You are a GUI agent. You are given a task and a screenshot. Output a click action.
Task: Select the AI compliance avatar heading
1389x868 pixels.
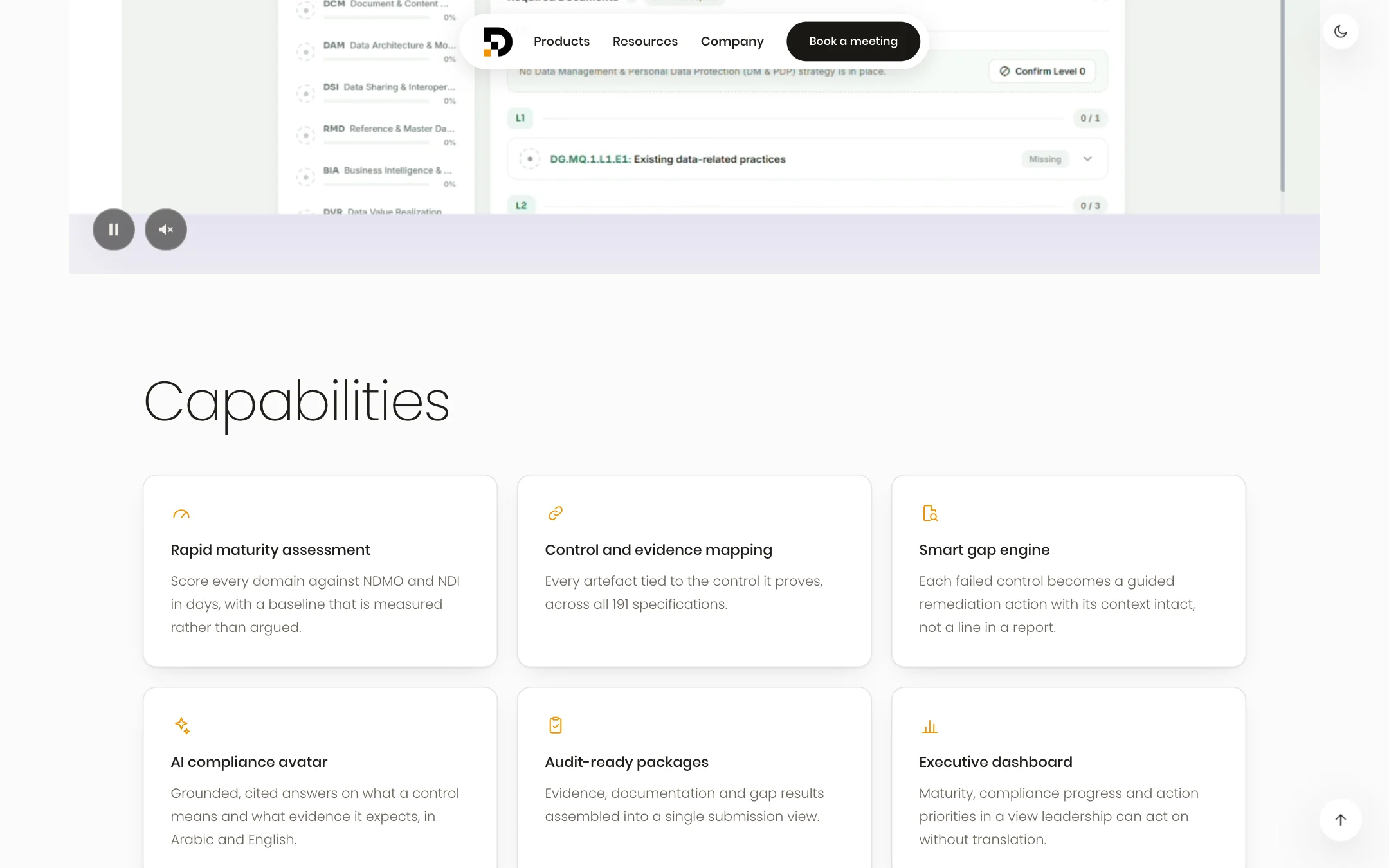249,763
